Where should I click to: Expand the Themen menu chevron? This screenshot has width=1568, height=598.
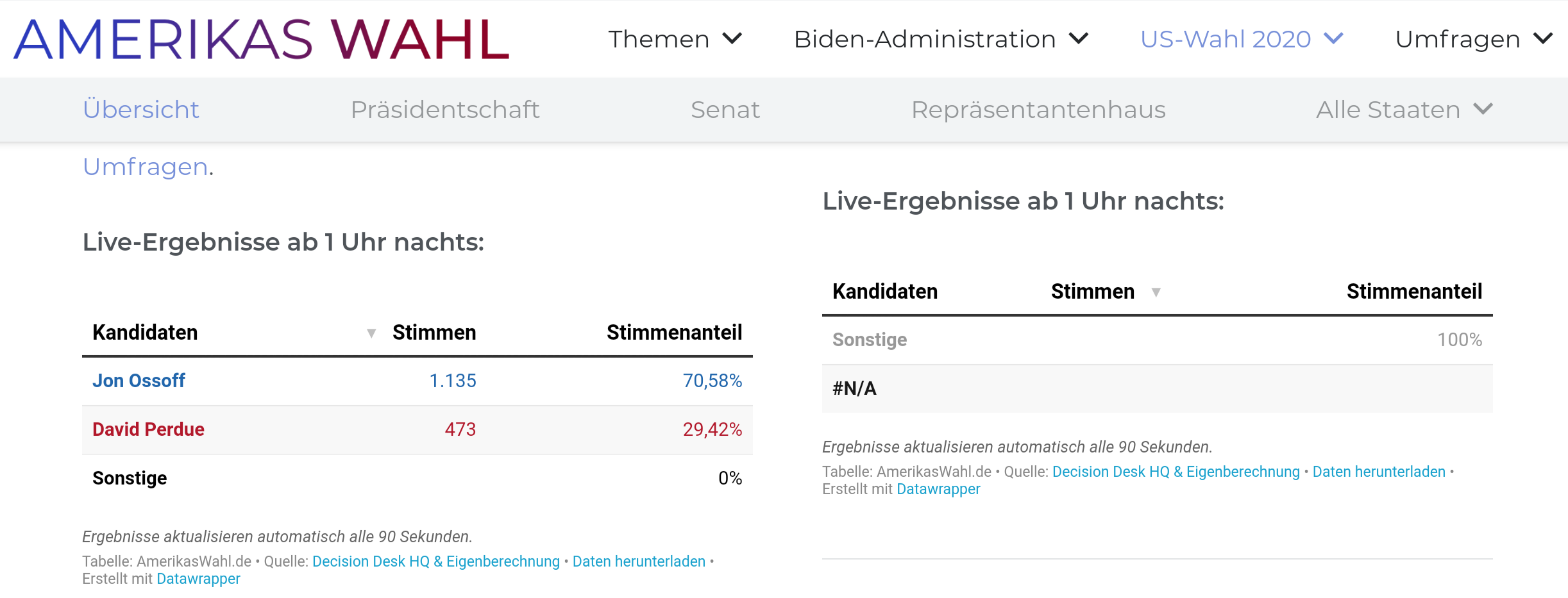tap(732, 38)
